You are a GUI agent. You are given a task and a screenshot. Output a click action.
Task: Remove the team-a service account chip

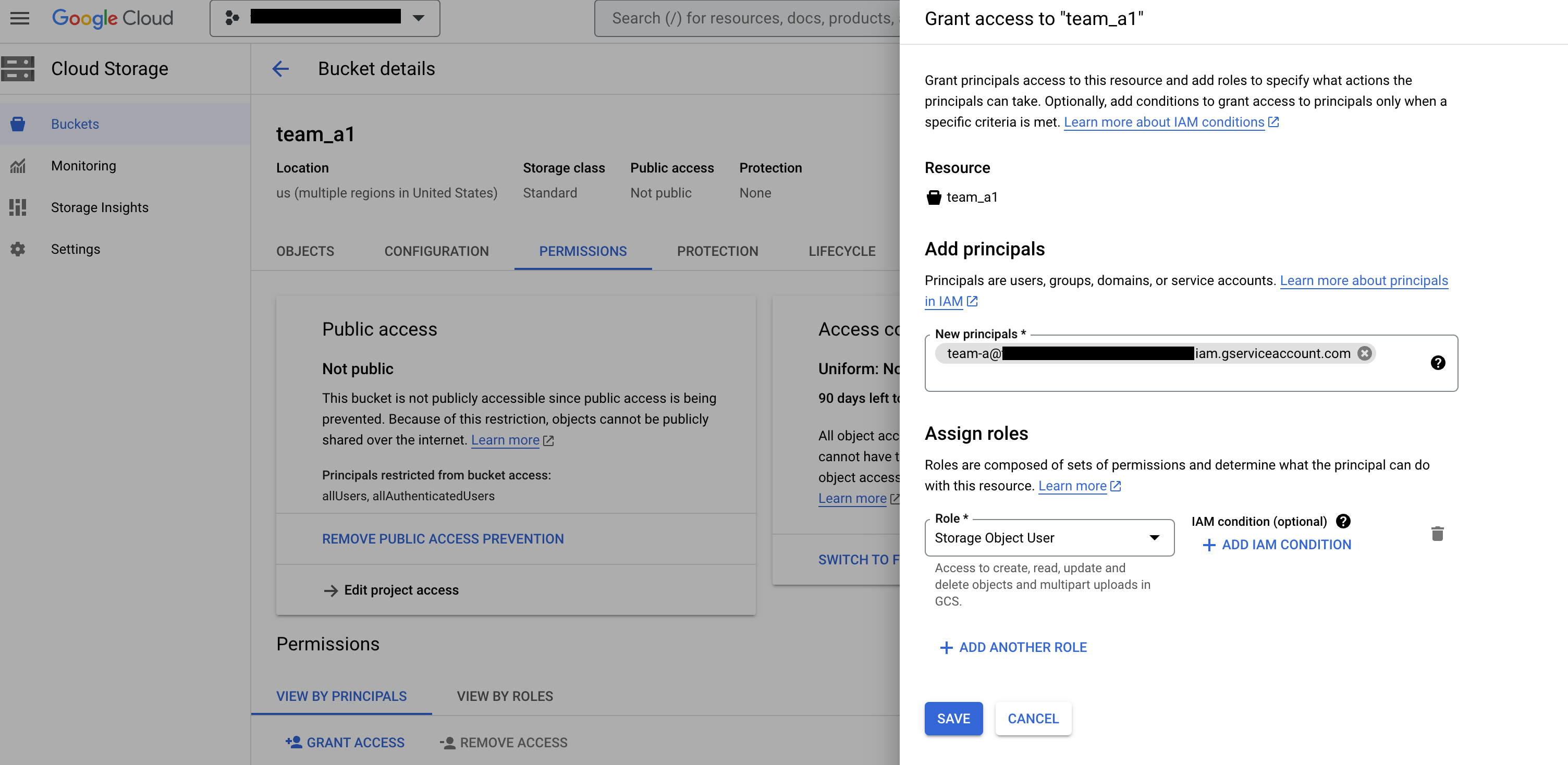[x=1365, y=354]
